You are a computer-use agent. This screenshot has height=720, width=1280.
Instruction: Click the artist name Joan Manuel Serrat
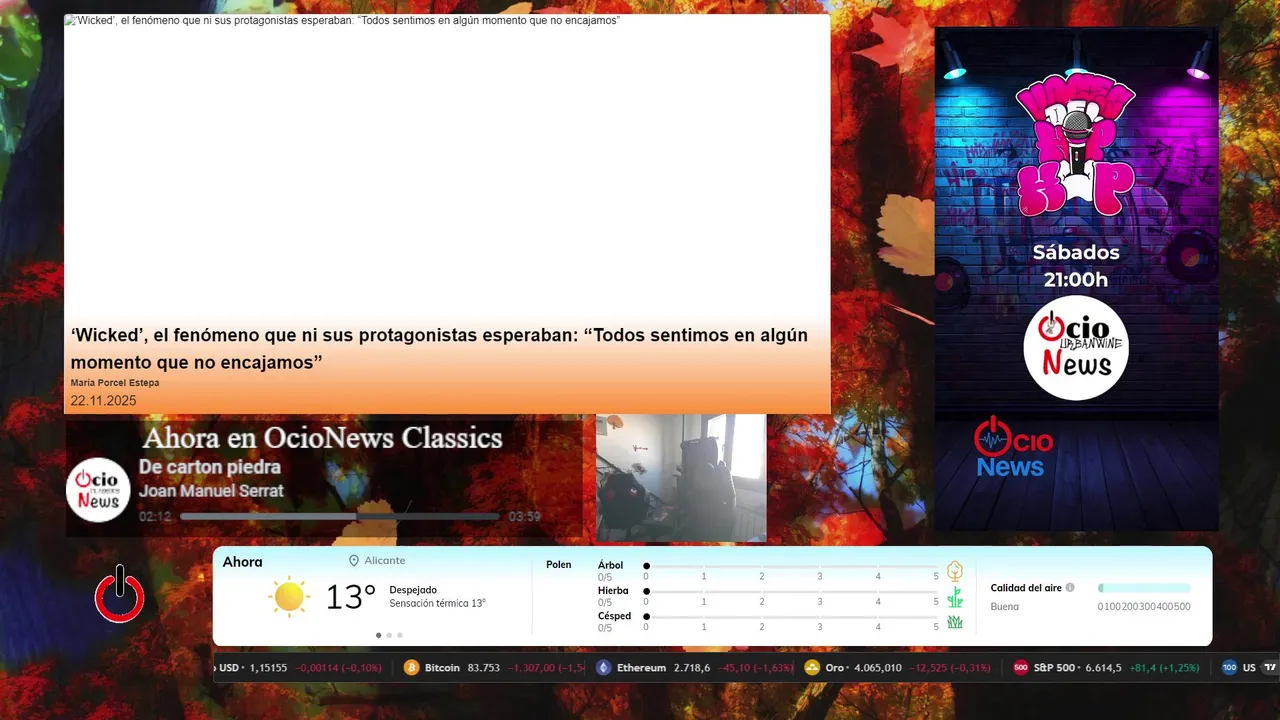click(211, 491)
